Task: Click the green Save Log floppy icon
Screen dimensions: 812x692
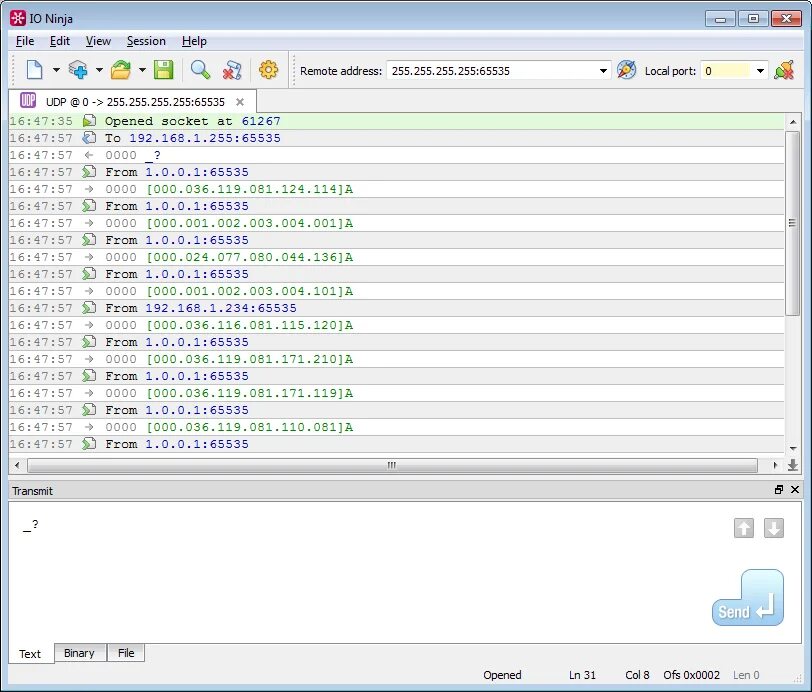Action: tap(164, 70)
